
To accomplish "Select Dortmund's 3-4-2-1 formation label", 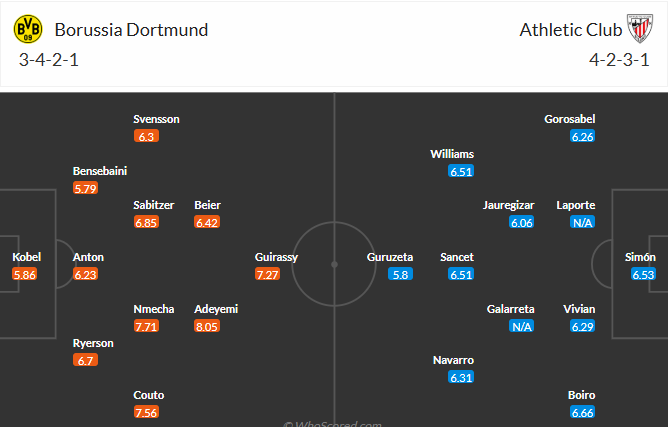I will point(48,58).
